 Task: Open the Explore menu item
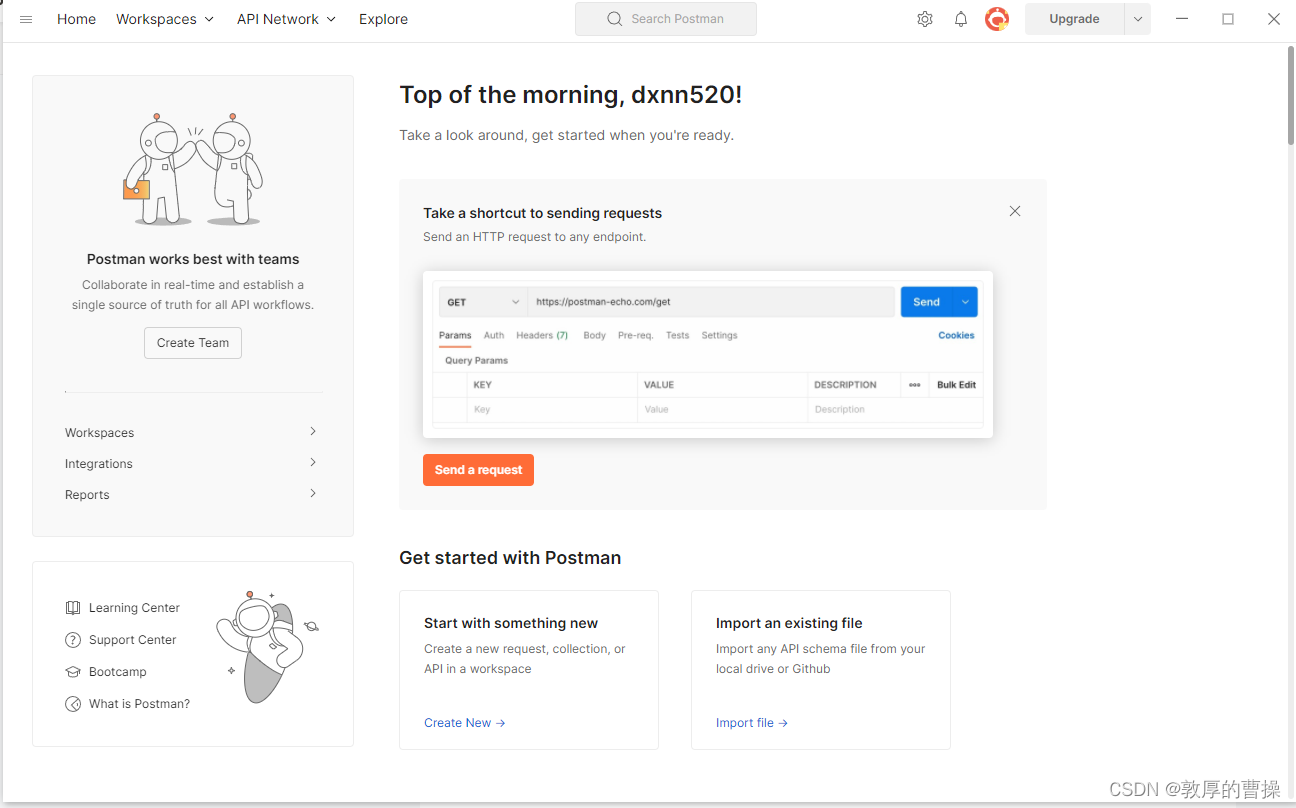click(383, 19)
